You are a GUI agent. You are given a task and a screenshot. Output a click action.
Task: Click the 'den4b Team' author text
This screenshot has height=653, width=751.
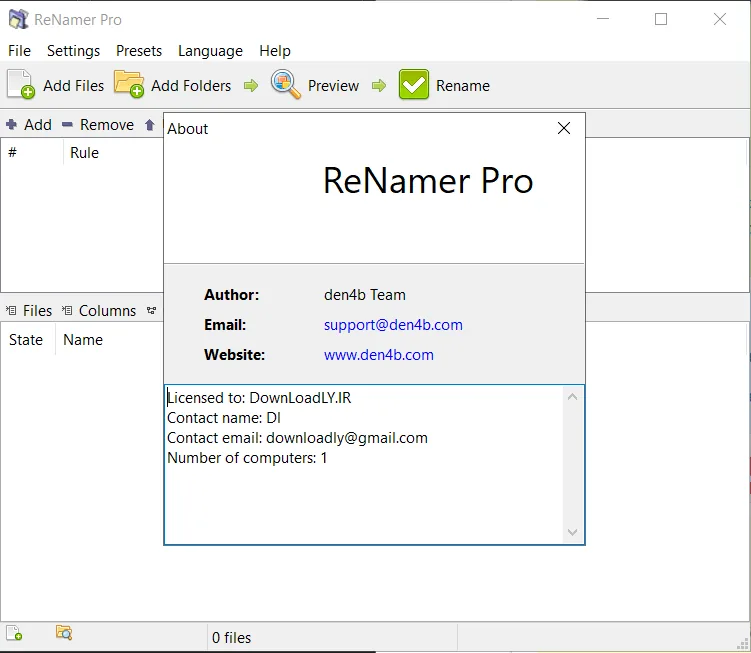(x=364, y=295)
